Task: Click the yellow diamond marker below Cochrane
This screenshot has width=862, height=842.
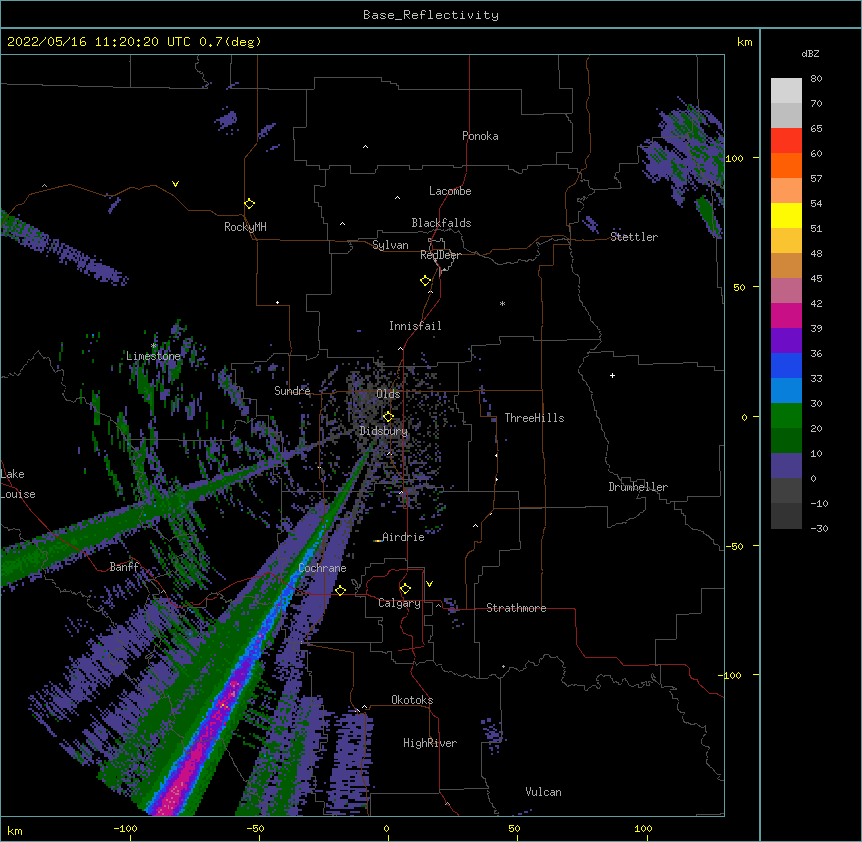Action: (340, 590)
